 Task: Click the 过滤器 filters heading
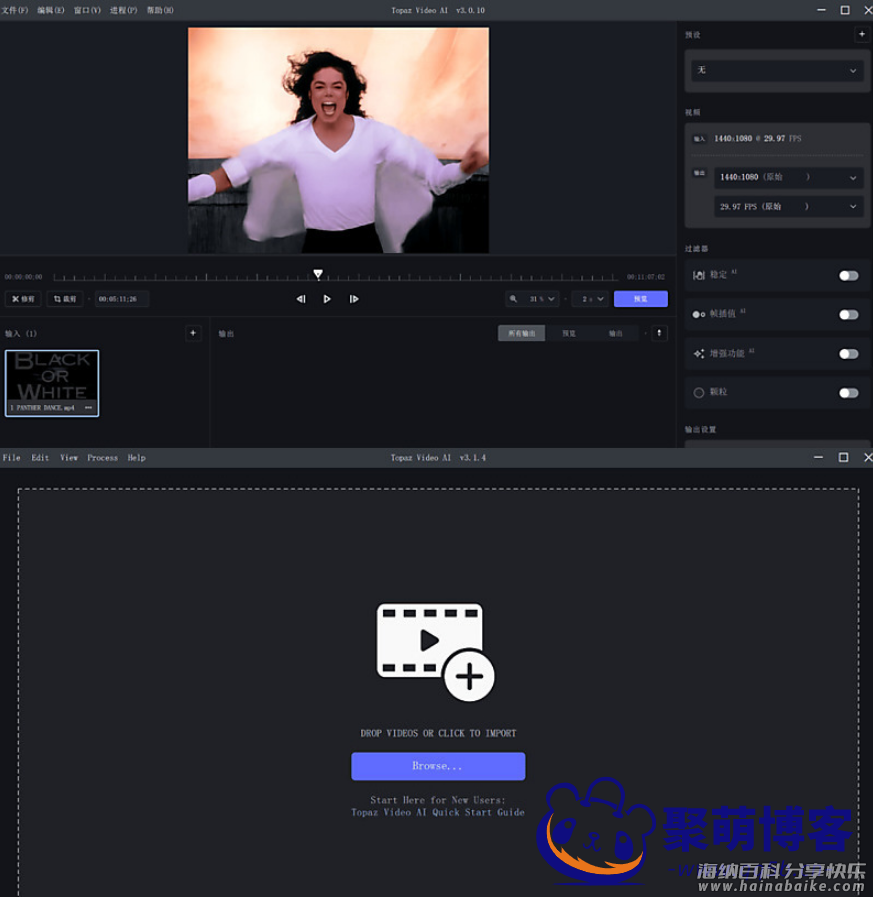(696, 248)
